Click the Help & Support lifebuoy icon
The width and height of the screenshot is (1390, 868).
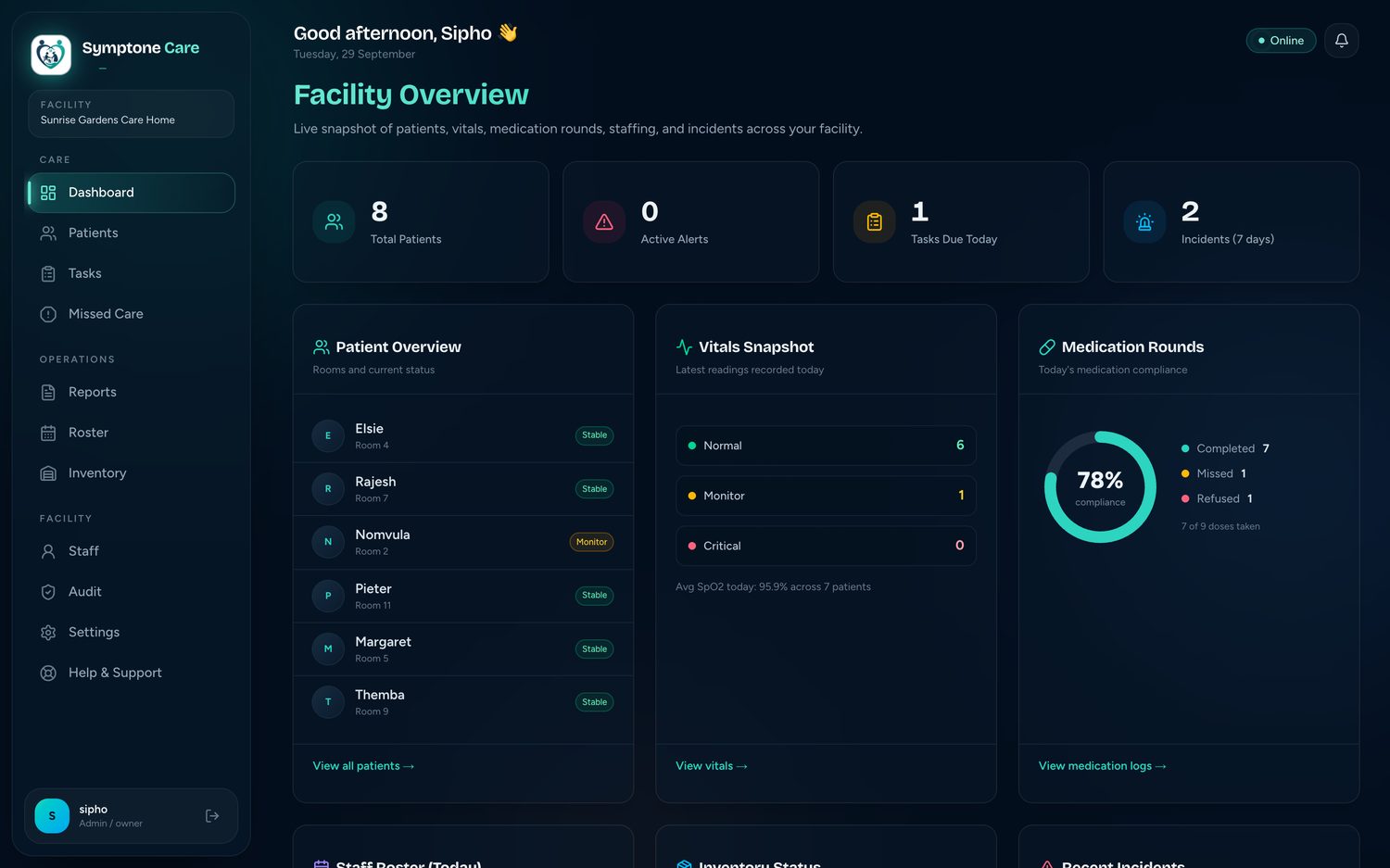(48, 673)
